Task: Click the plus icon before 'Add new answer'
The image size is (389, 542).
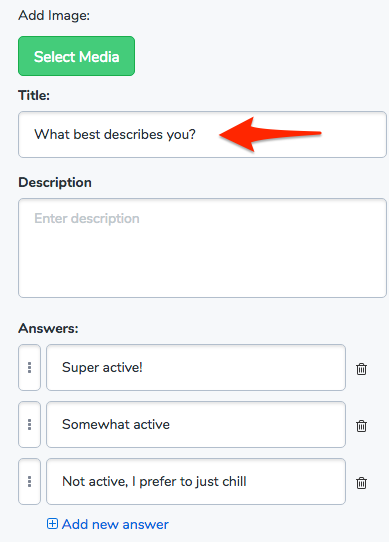Action: tap(52, 524)
